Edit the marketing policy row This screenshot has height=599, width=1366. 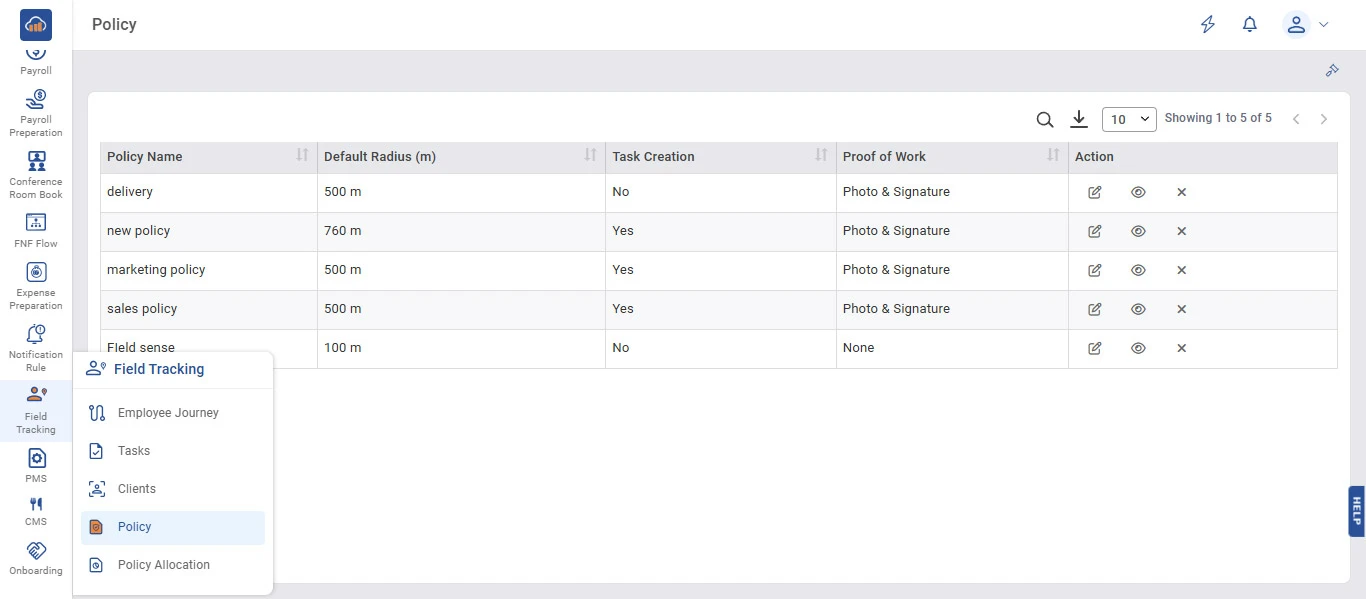(1095, 270)
